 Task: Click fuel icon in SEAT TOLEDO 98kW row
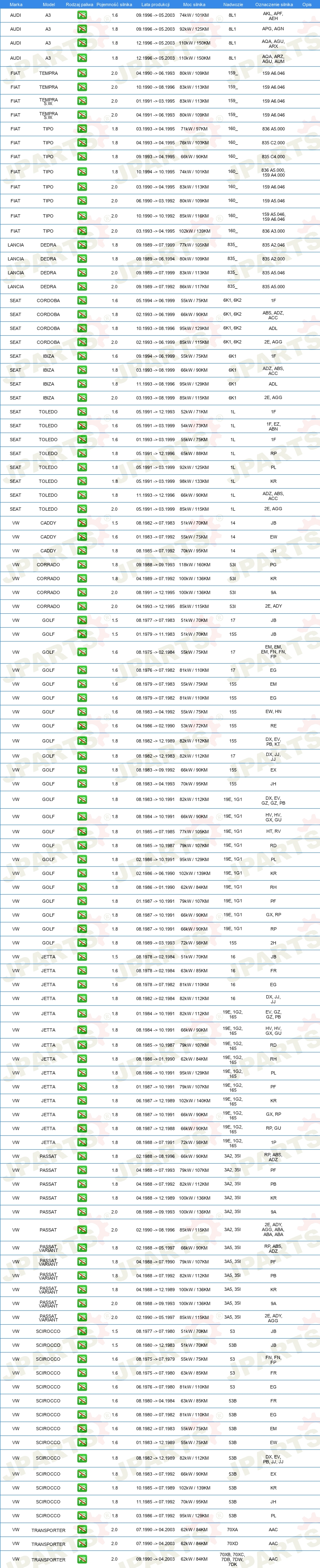coord(82,482)
